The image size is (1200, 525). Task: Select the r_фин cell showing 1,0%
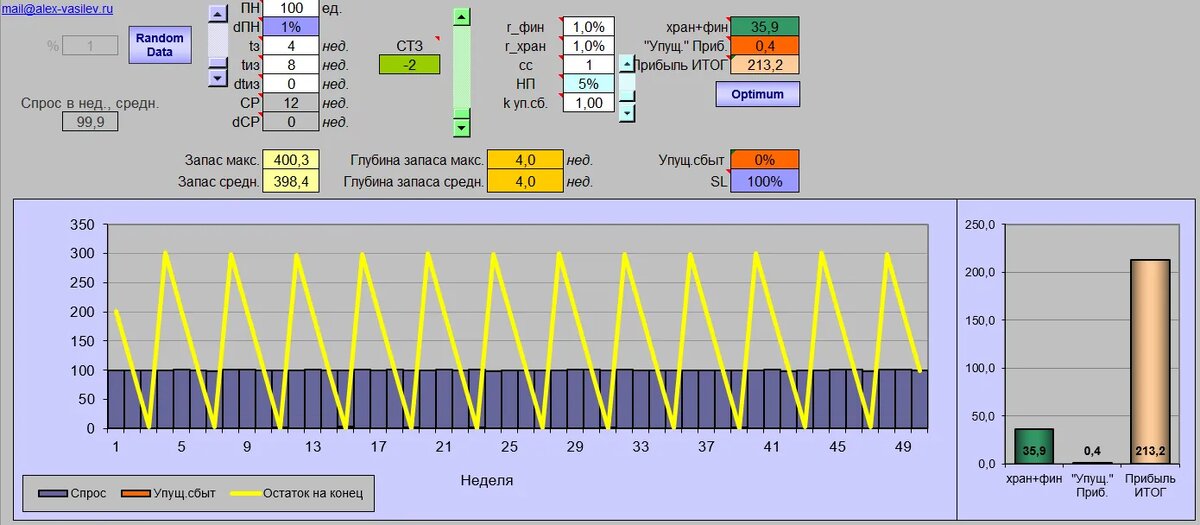point(589,26)
